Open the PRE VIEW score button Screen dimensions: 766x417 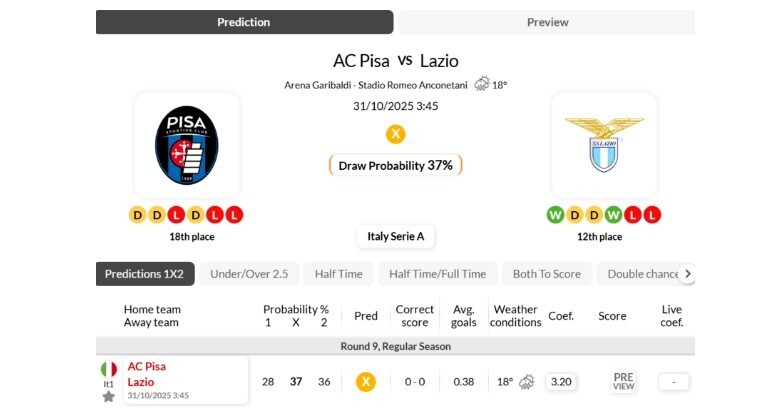(x=623, y=381)
